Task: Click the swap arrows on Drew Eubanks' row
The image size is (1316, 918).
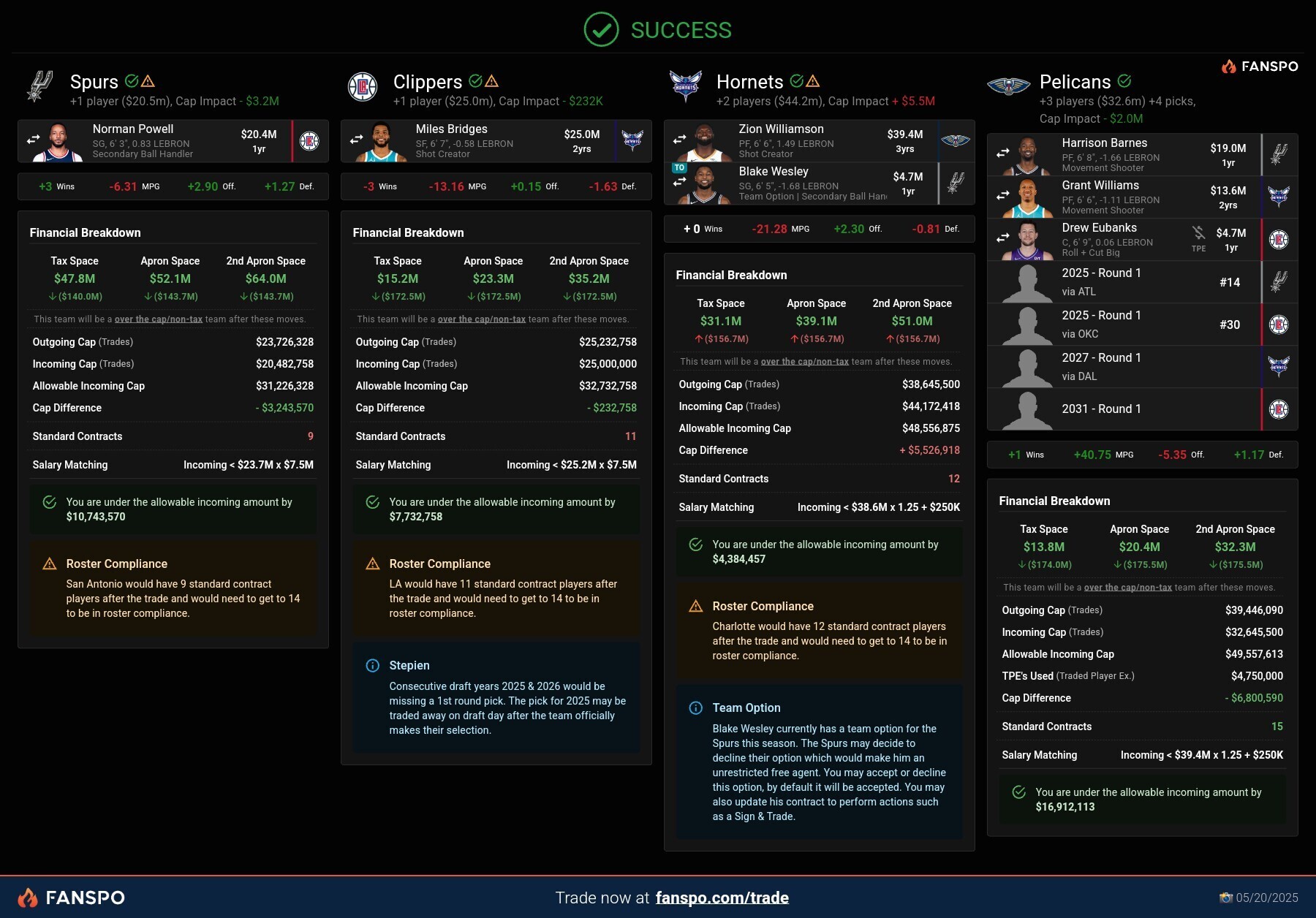Action: (1003, 238)
